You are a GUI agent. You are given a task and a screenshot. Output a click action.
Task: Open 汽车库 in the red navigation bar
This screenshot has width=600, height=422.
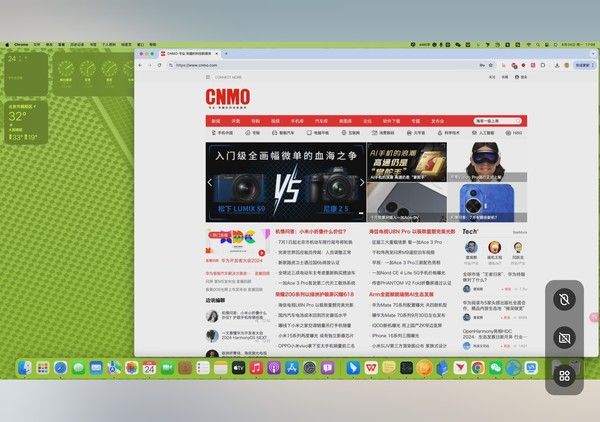321,121
